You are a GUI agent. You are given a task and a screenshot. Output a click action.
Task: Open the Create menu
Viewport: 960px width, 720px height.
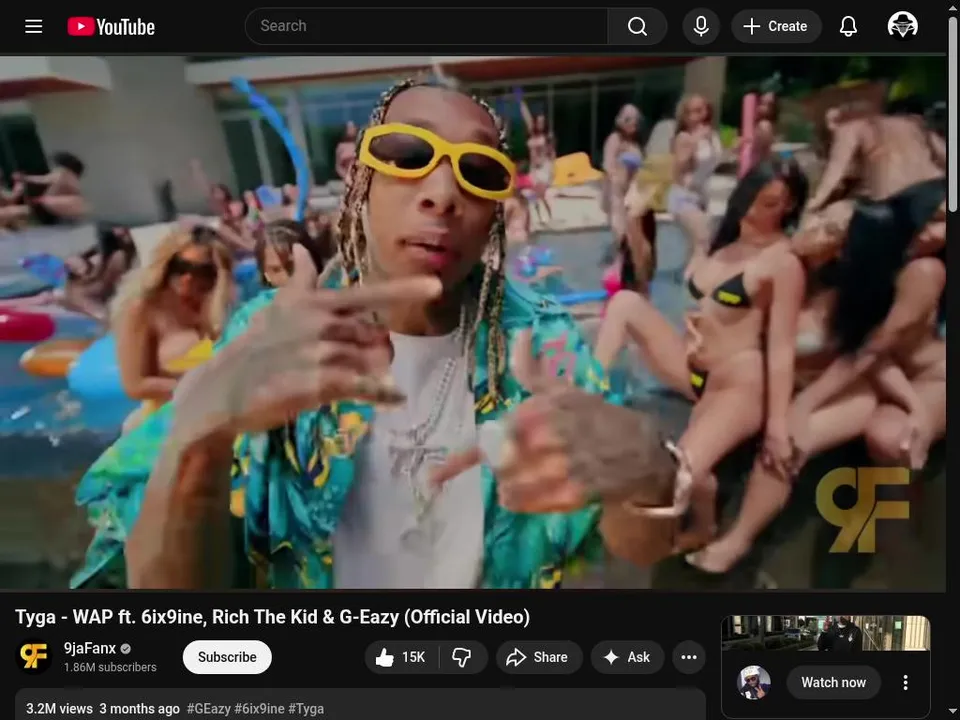776,26
